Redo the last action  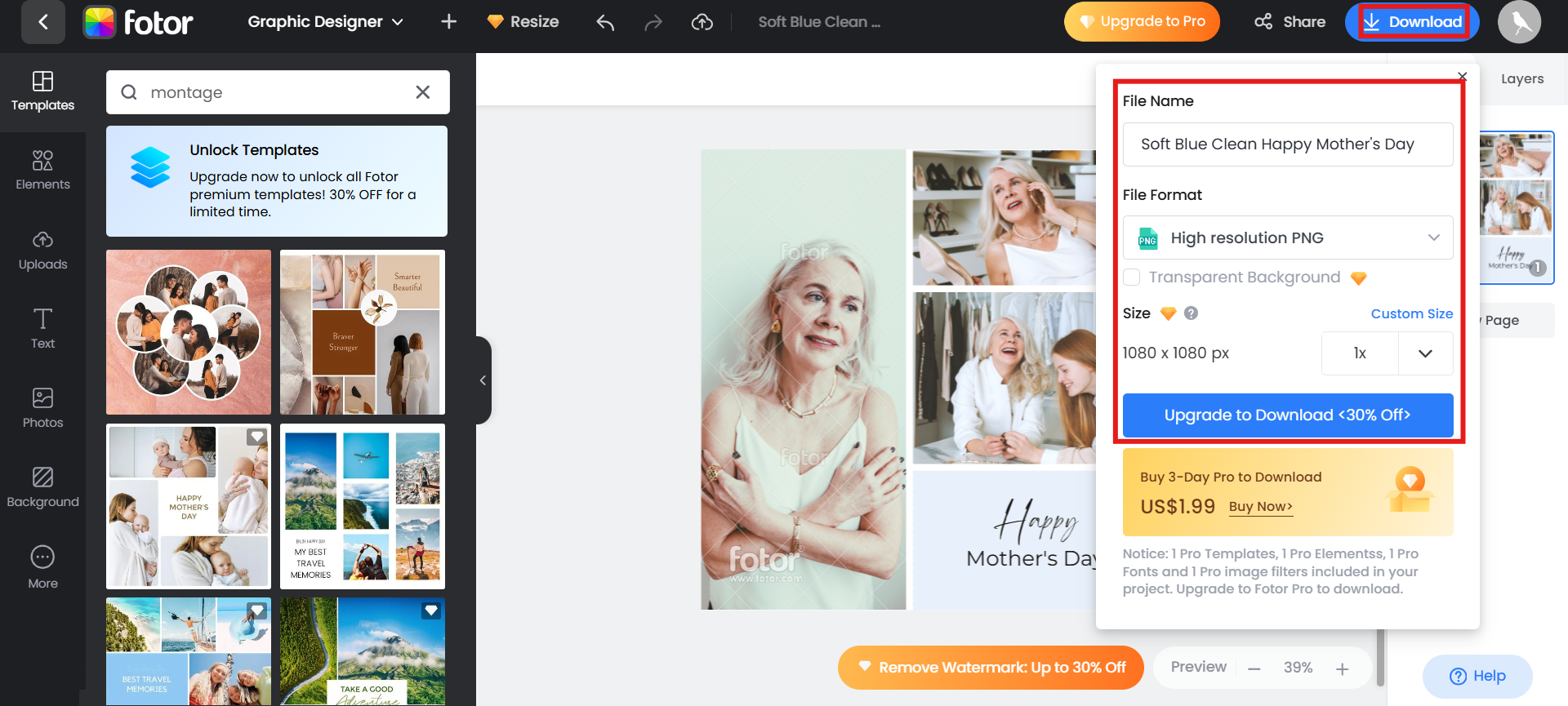coord(653,22)
